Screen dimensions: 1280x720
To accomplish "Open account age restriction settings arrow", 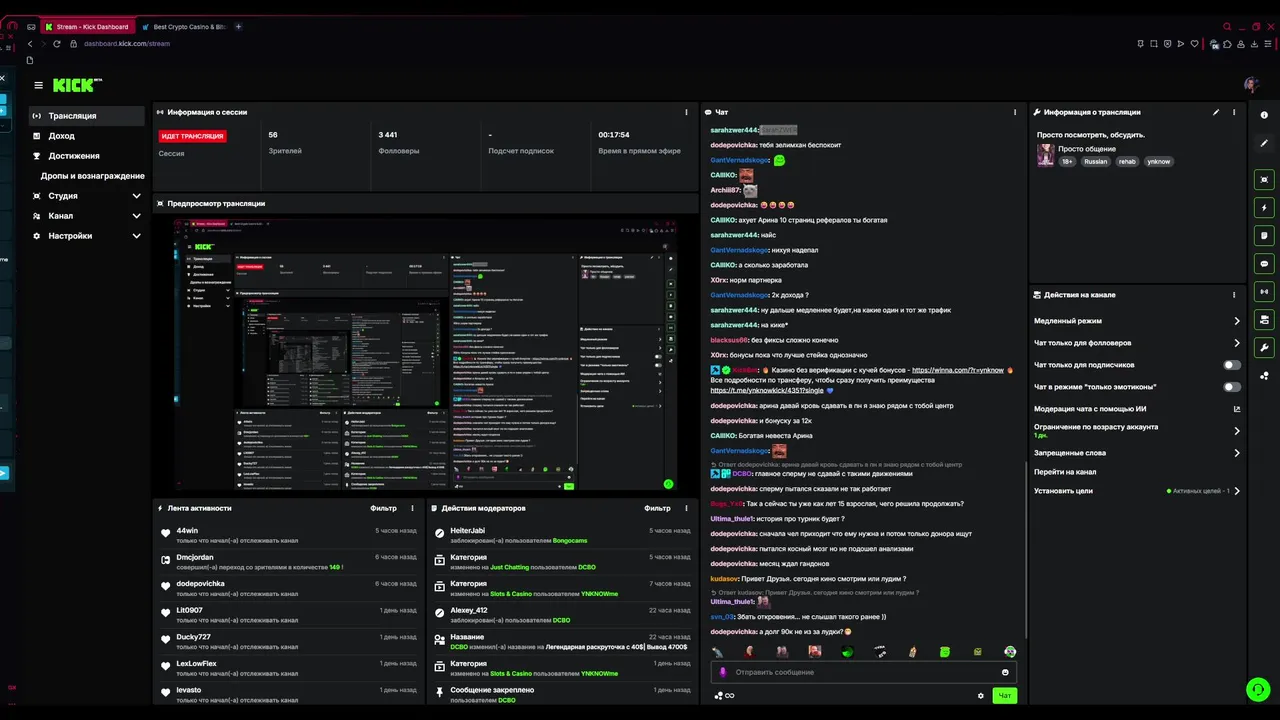I will [1237, 431].
